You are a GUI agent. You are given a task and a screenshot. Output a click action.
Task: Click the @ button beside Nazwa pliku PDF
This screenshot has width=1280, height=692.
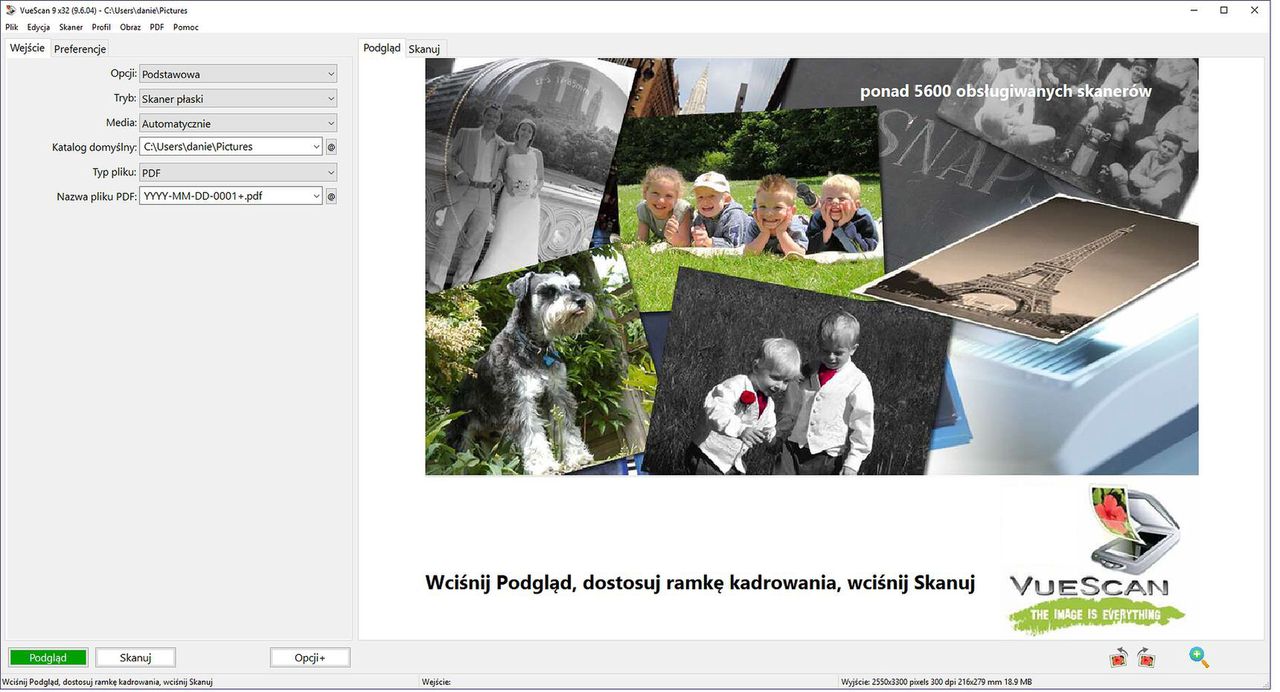point(331,197)
